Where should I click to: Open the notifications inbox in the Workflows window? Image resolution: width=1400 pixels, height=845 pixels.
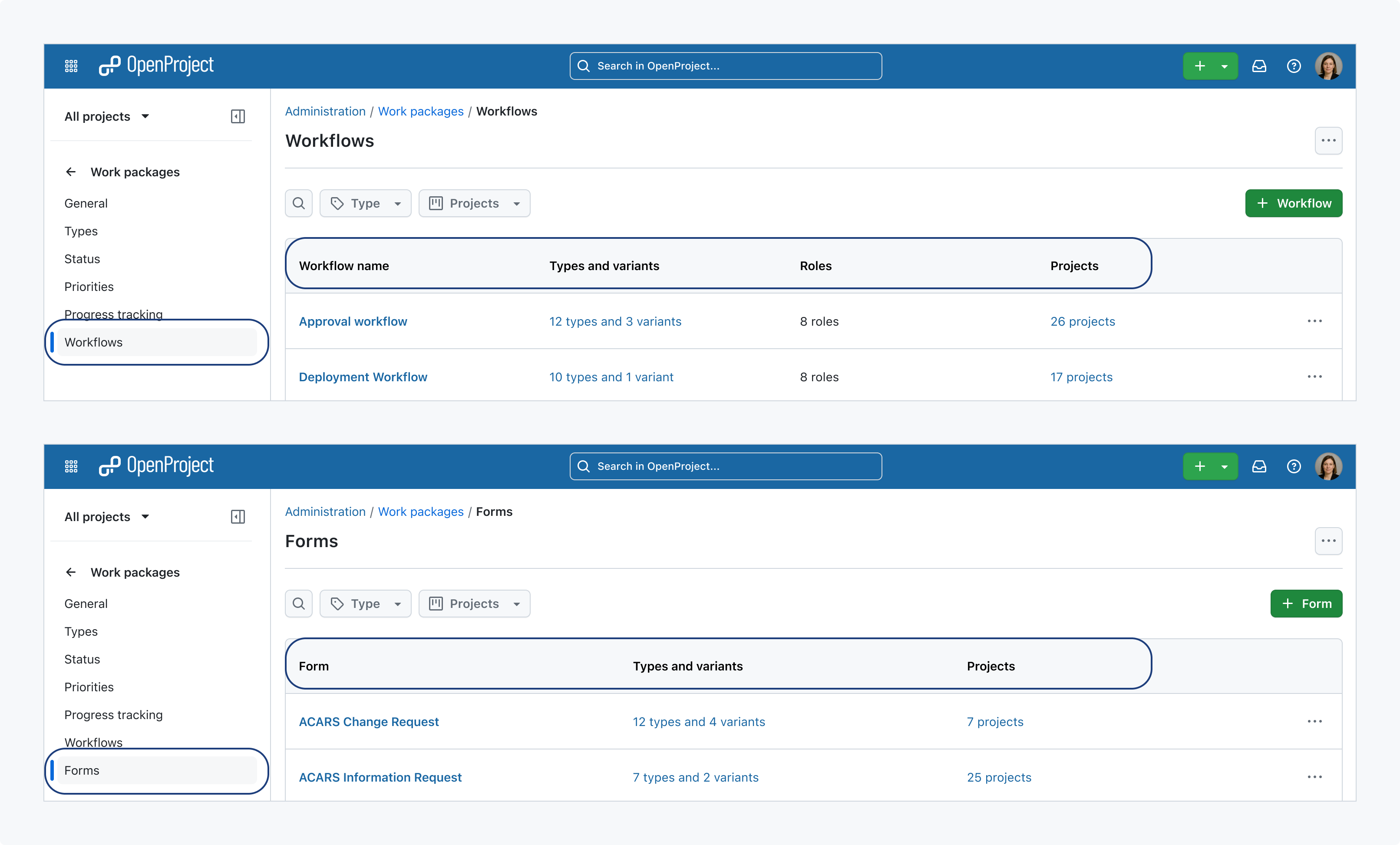point(1259,66)
